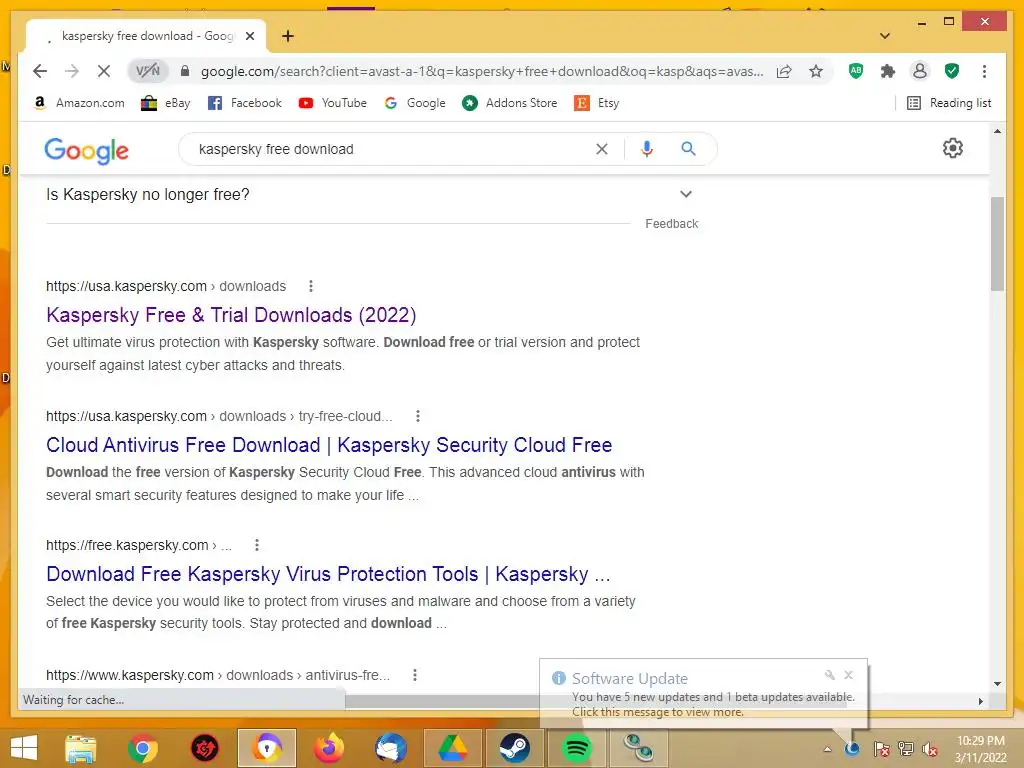Open the profile avatar menu
1024x768 pixels.
click(920, 71)
